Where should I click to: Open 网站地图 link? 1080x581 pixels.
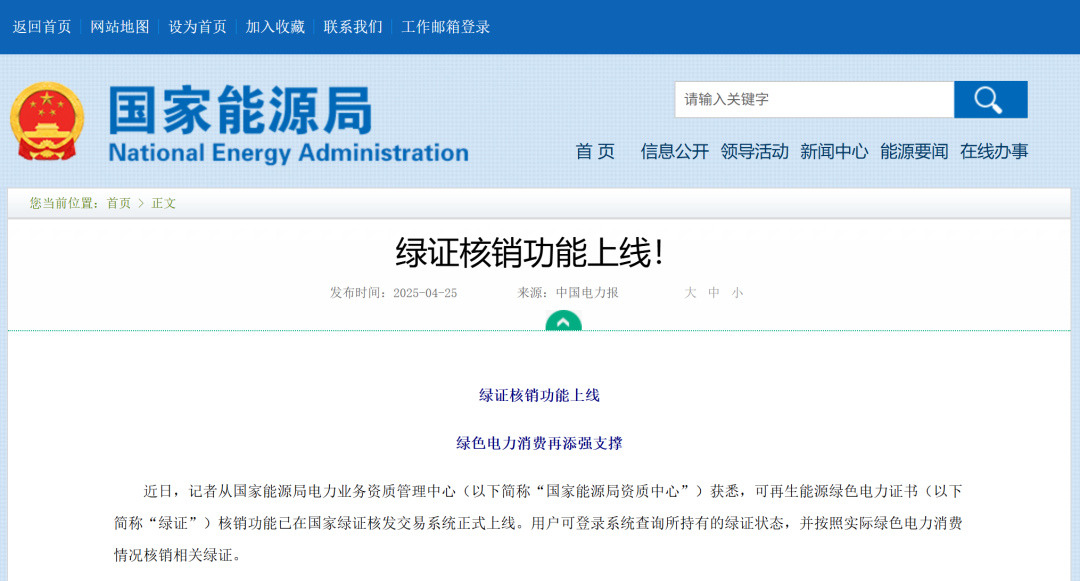120,27
